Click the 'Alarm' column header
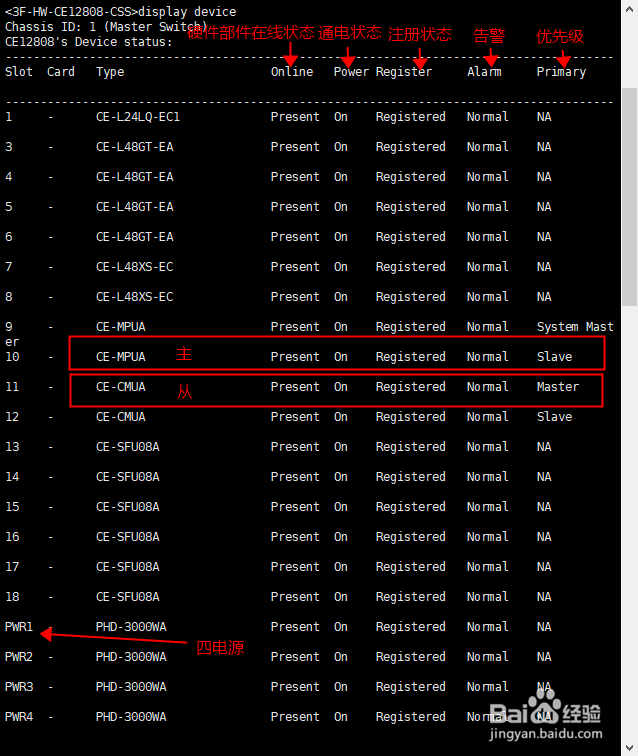 [484, 72]
